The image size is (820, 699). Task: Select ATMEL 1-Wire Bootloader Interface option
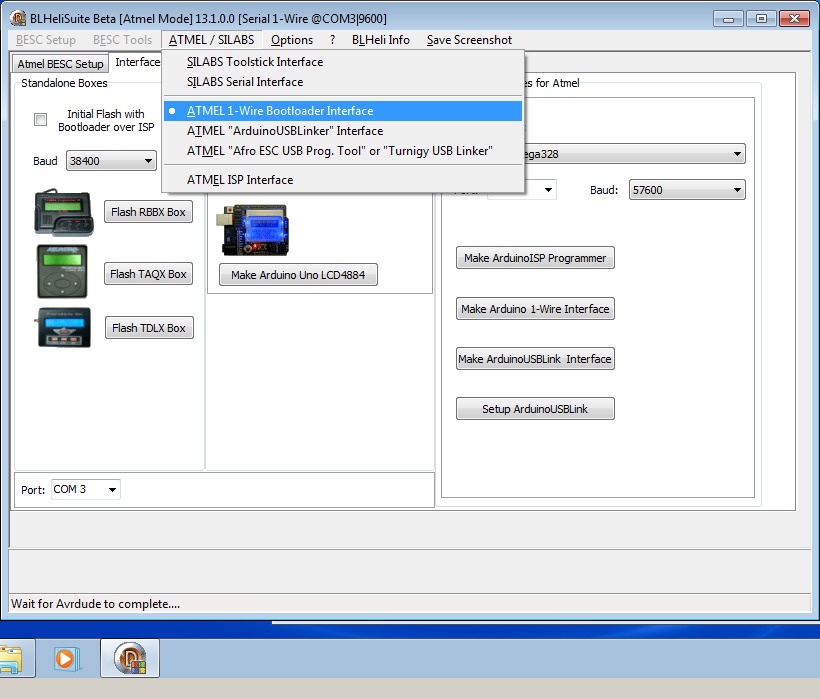(343, 111)
